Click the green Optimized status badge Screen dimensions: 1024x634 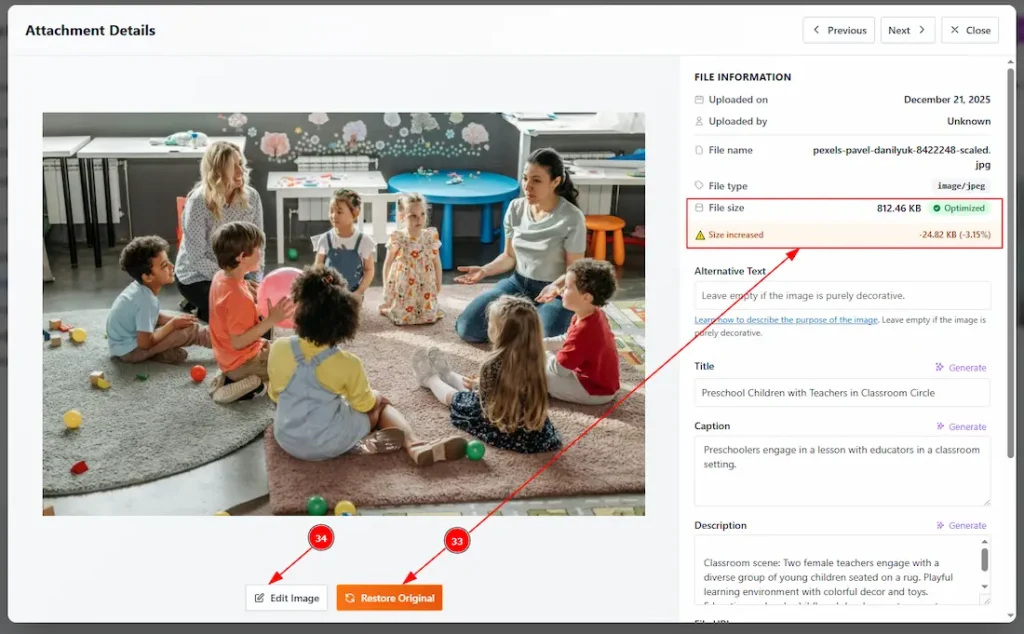tap(958, 208)
